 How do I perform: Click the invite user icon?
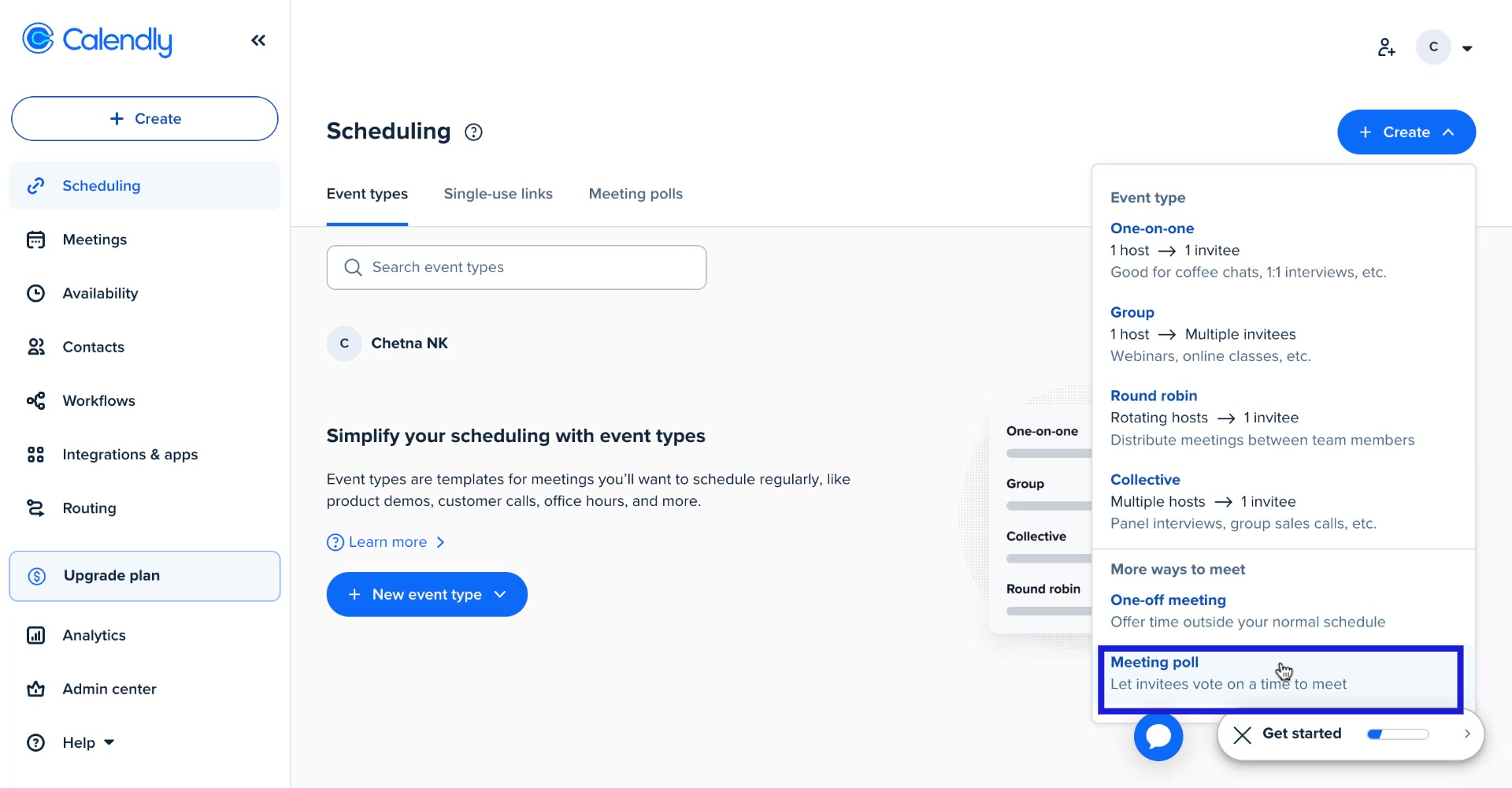[x=1386, y=47]
